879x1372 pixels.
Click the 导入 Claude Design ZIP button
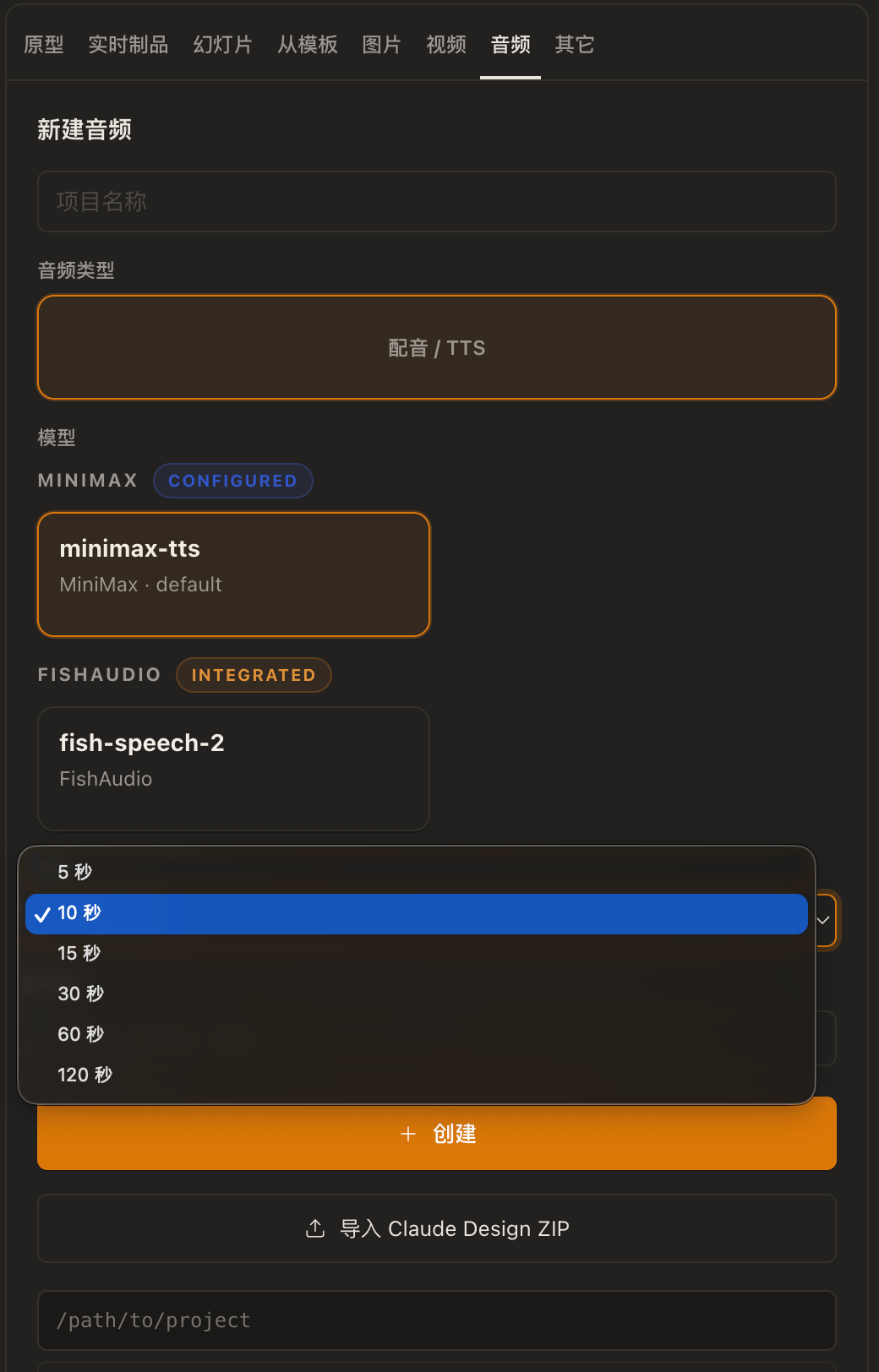[x=437, y=1228]
